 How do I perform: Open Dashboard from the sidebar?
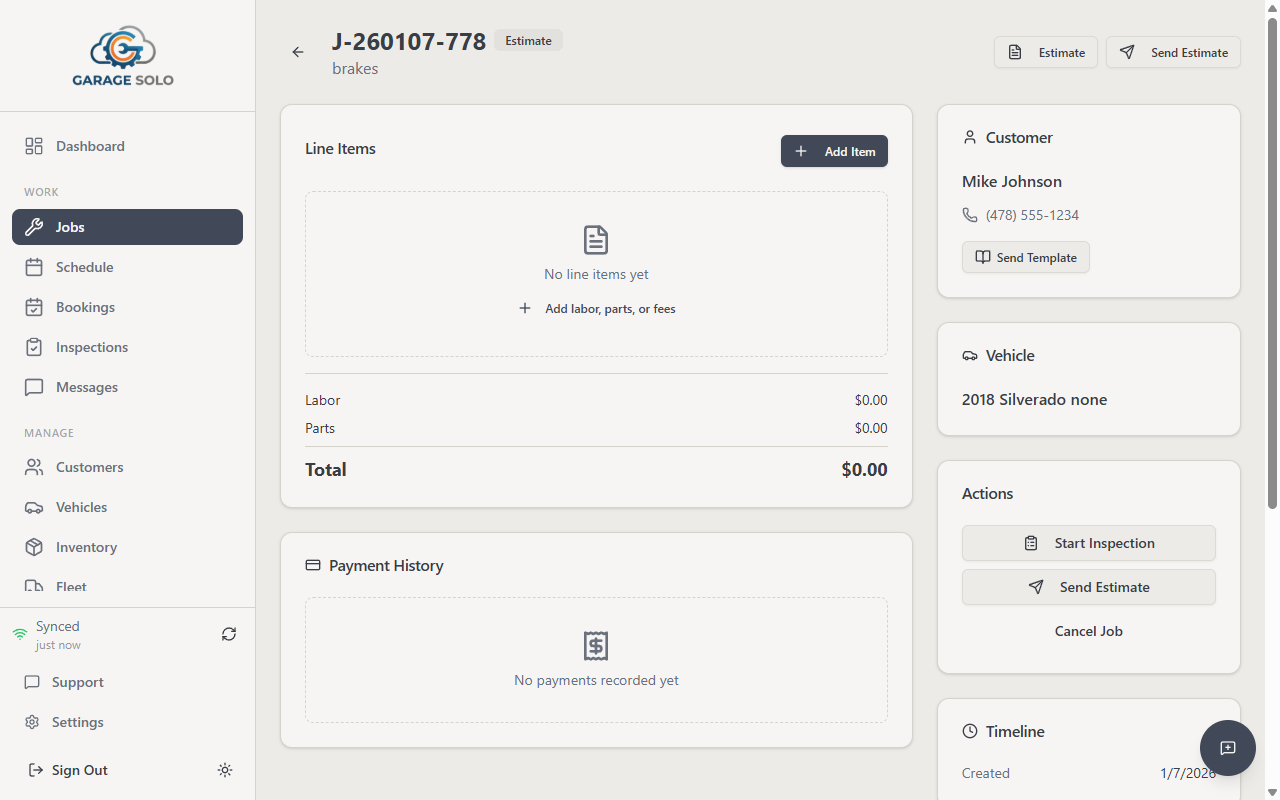127,146
